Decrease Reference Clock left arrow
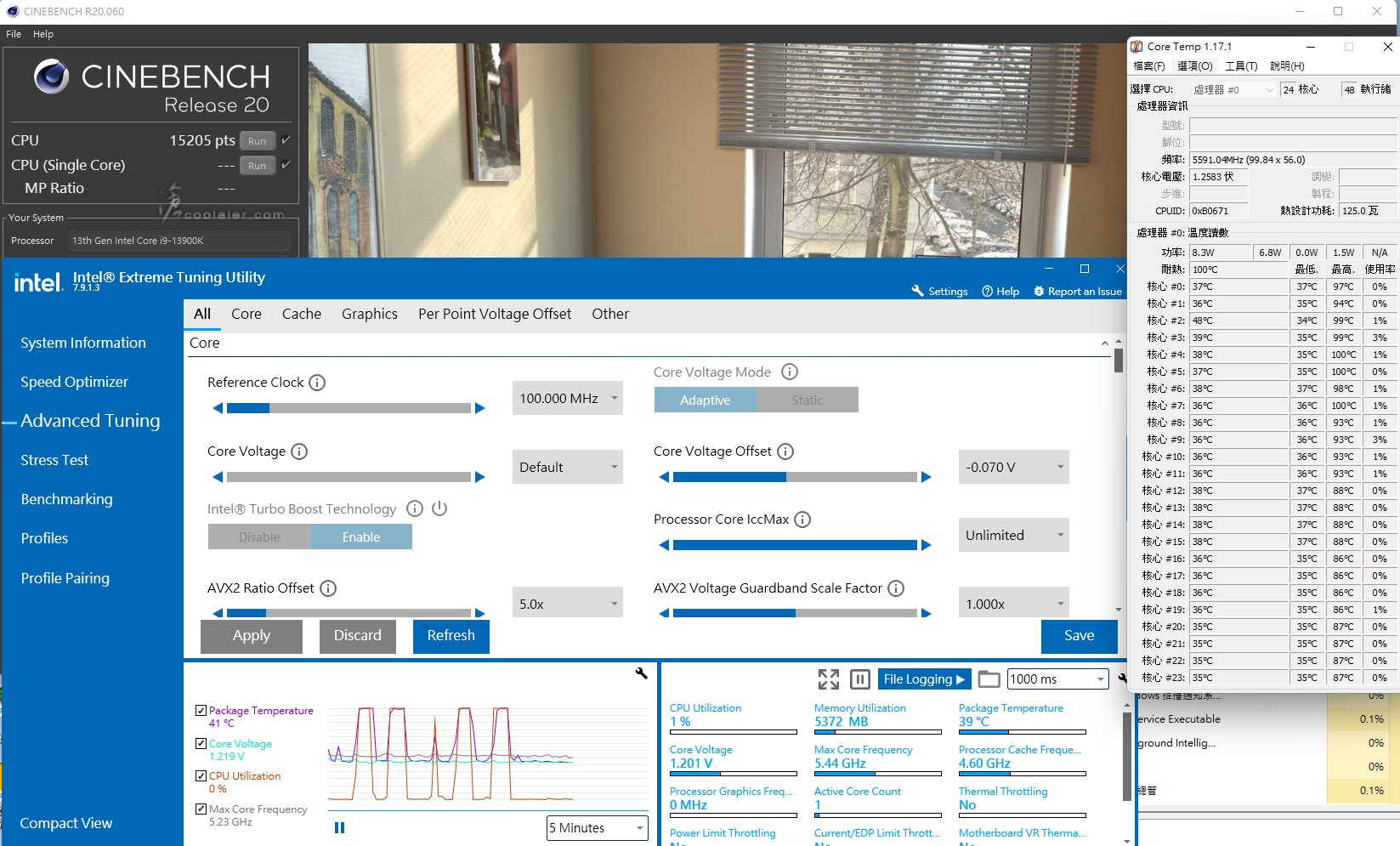 coord(218,408)
